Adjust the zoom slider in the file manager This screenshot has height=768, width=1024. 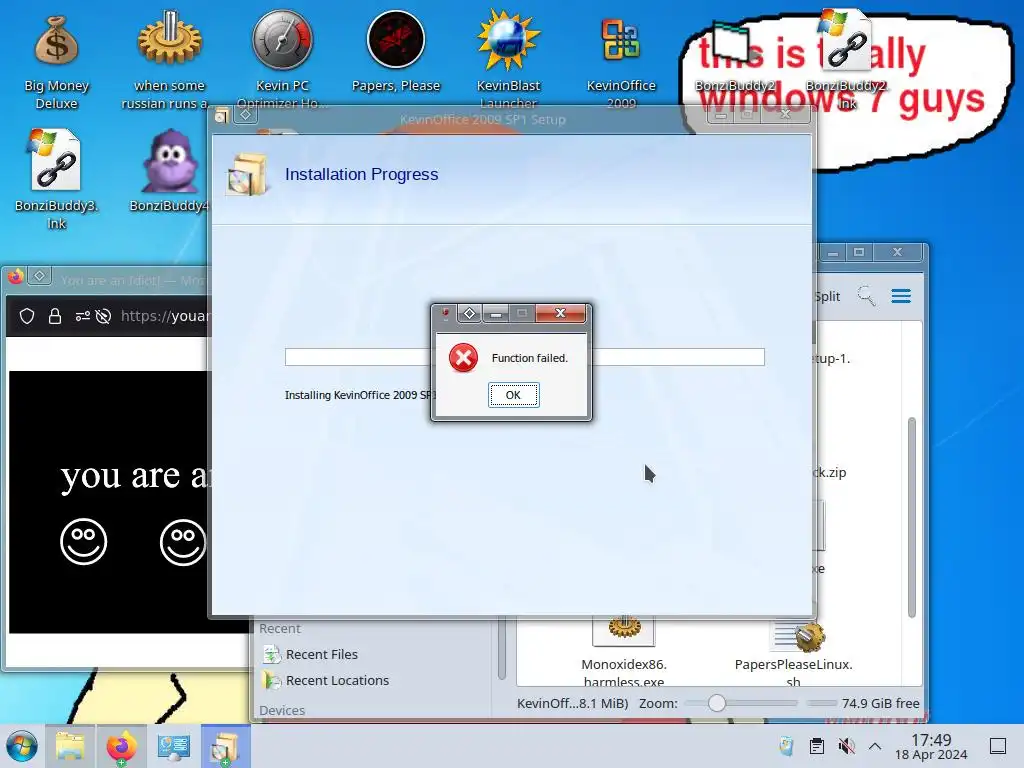coord(716,703)
